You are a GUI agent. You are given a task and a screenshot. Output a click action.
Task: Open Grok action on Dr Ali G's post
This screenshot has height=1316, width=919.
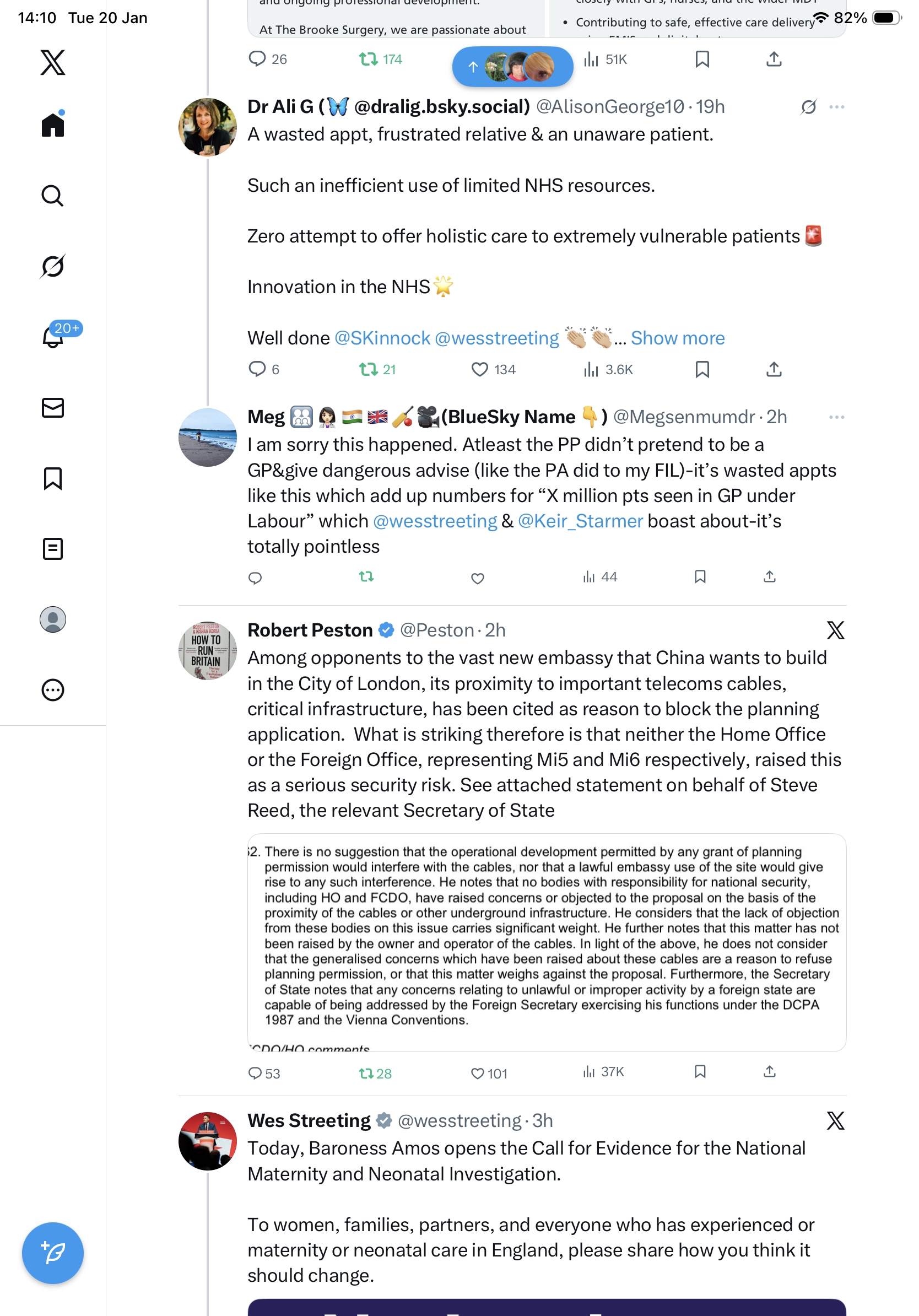(x=808, y=107)
